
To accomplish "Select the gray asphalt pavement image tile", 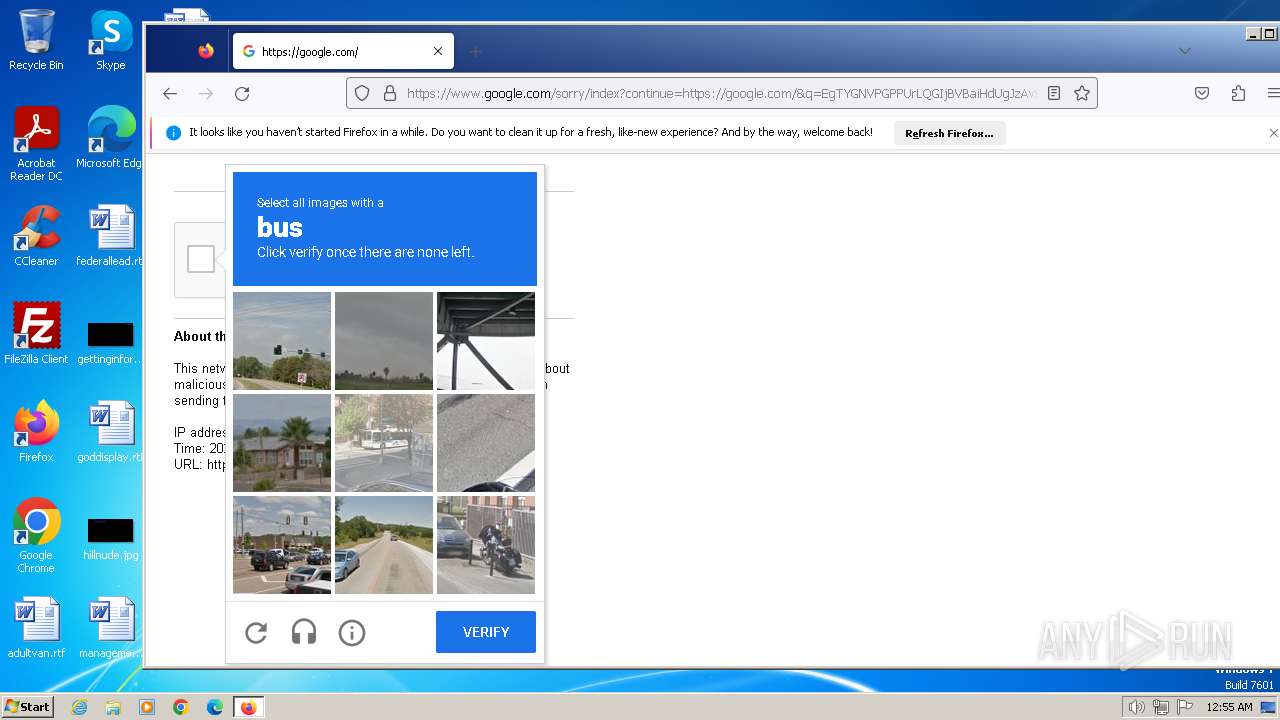I will 486,443.
